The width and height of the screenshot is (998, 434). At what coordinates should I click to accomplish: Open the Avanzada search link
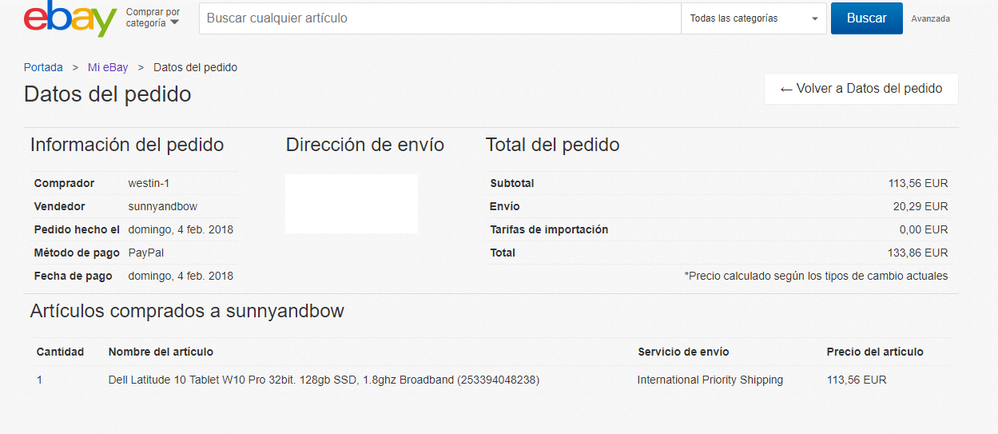pyautogui.click(x=931, y=19)
